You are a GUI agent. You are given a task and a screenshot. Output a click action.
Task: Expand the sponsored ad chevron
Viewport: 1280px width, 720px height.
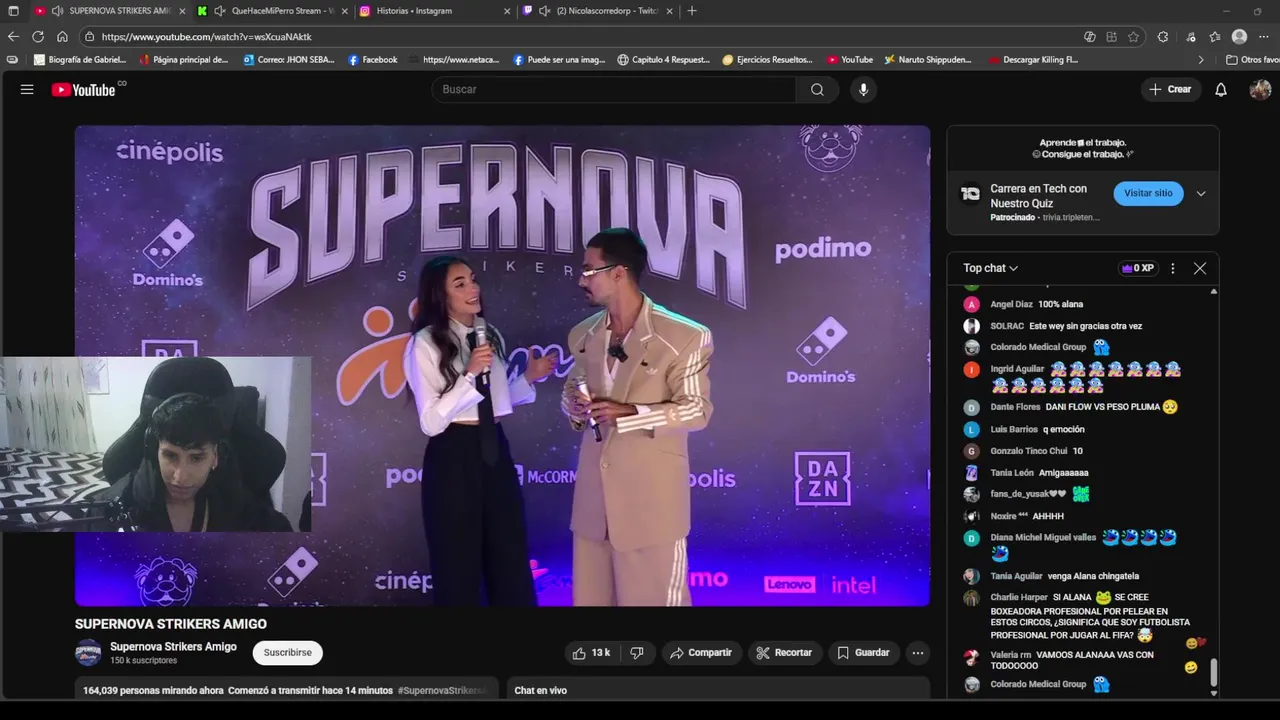(x=1201, y=193)
